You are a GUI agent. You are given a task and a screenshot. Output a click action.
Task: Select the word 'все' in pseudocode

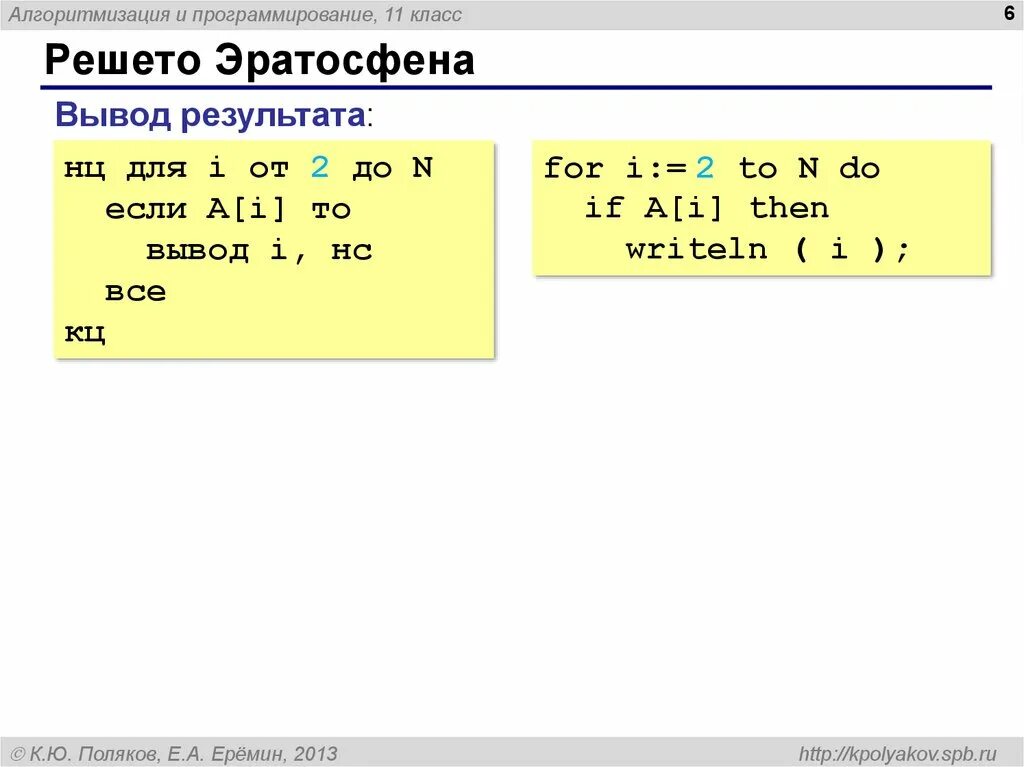(x=136, y=292)
